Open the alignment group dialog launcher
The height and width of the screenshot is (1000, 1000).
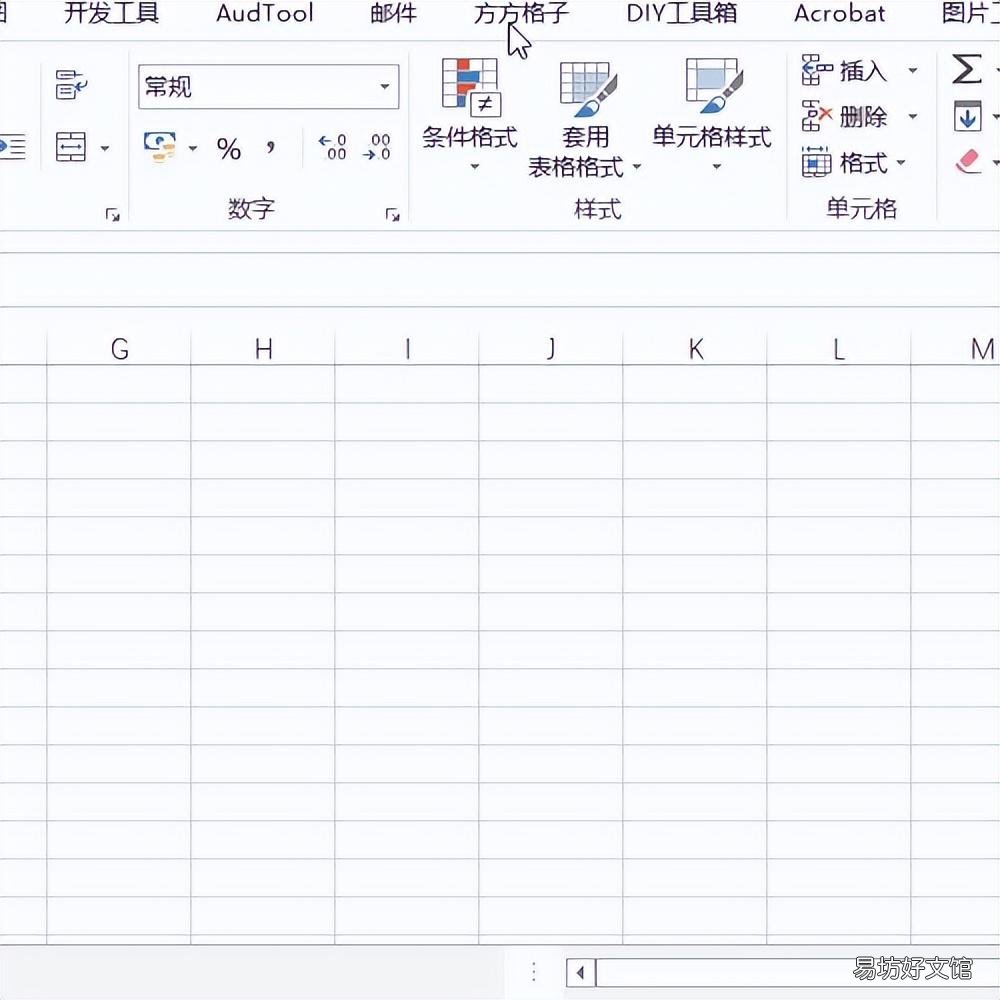pos(113,215)
